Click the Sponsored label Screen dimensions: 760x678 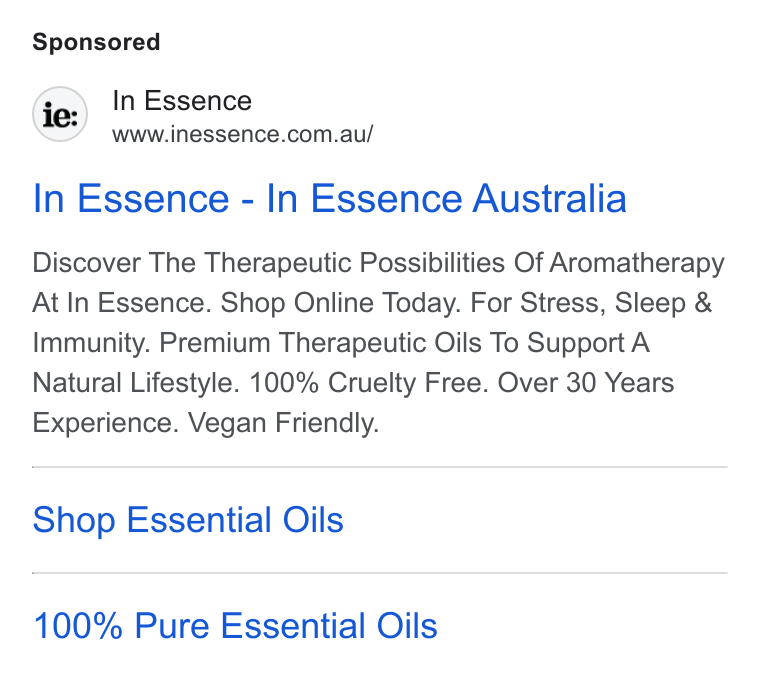[x=96, y=42]
